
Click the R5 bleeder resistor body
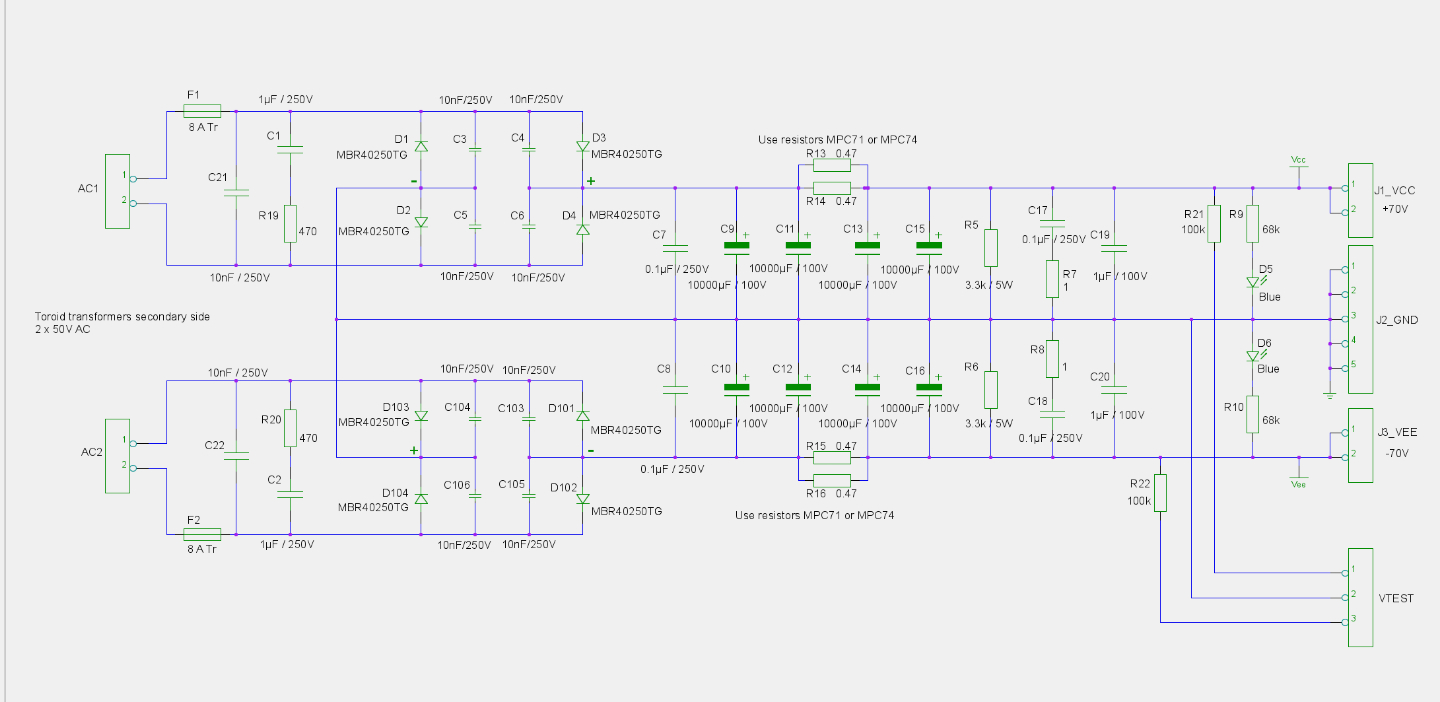tap(990, 247)
